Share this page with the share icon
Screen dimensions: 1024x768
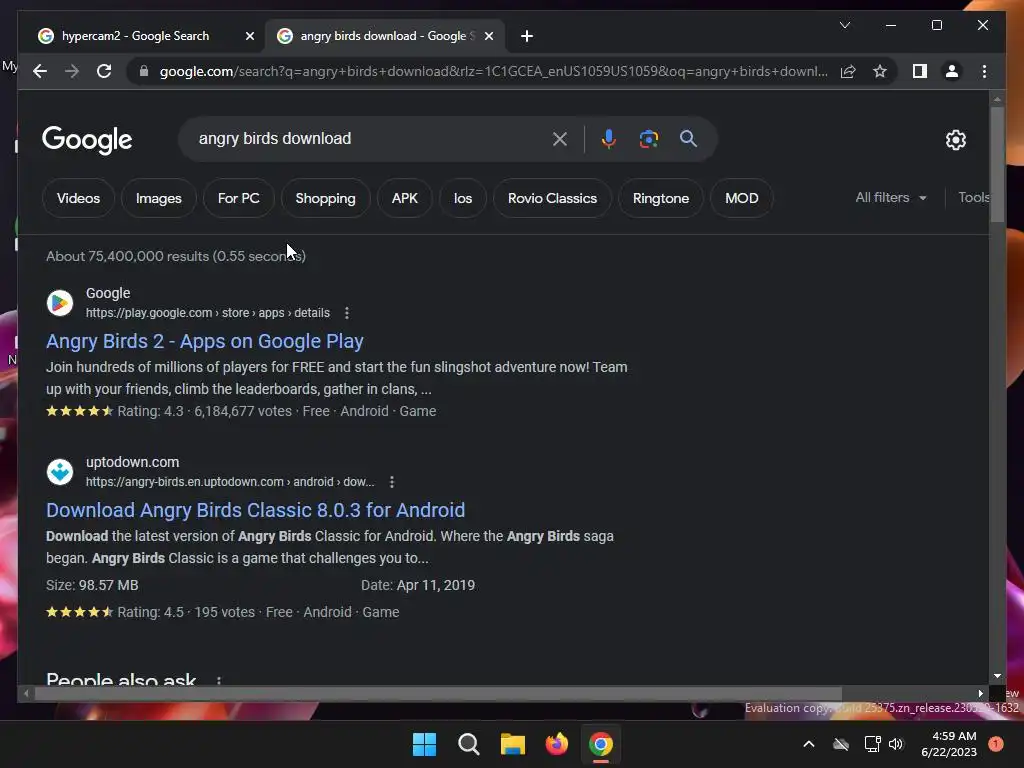point(848,71)
